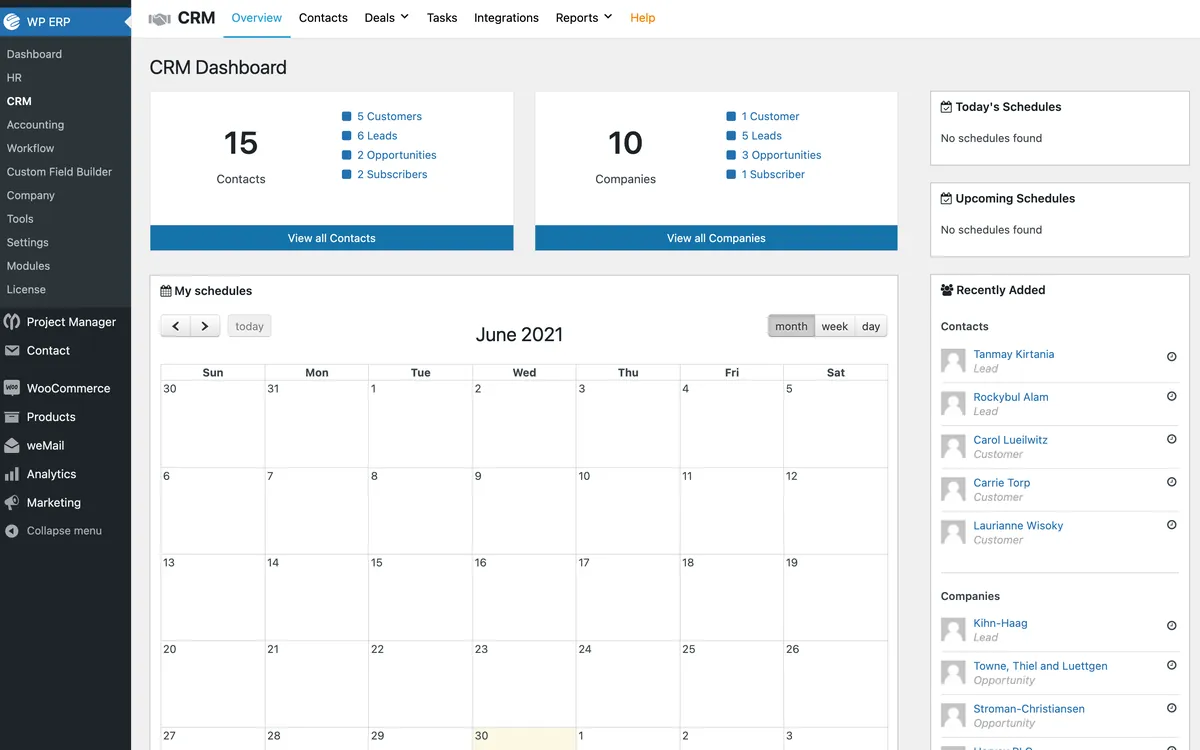The image size is (1200, 750).
Task: Click the calendar icon in My schedules
Action: tap(166, 291)
